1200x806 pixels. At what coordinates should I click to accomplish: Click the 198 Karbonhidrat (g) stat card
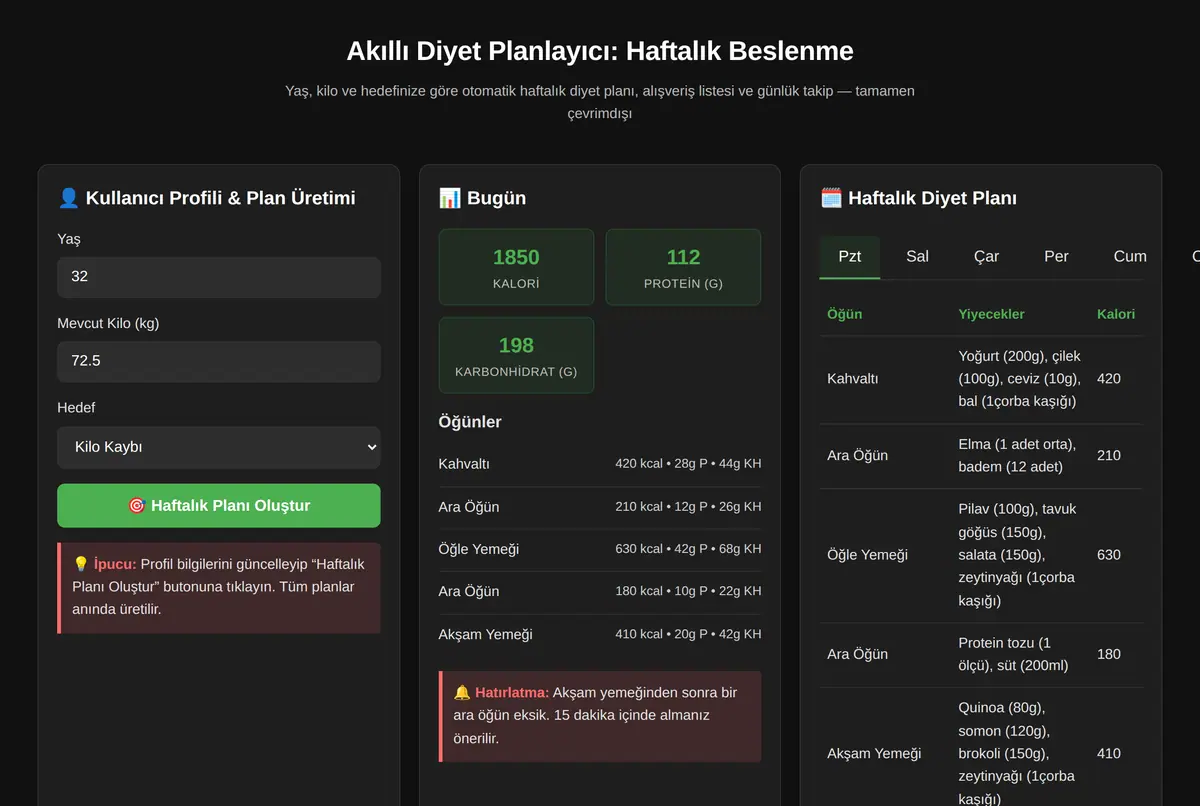pos(516,355)
